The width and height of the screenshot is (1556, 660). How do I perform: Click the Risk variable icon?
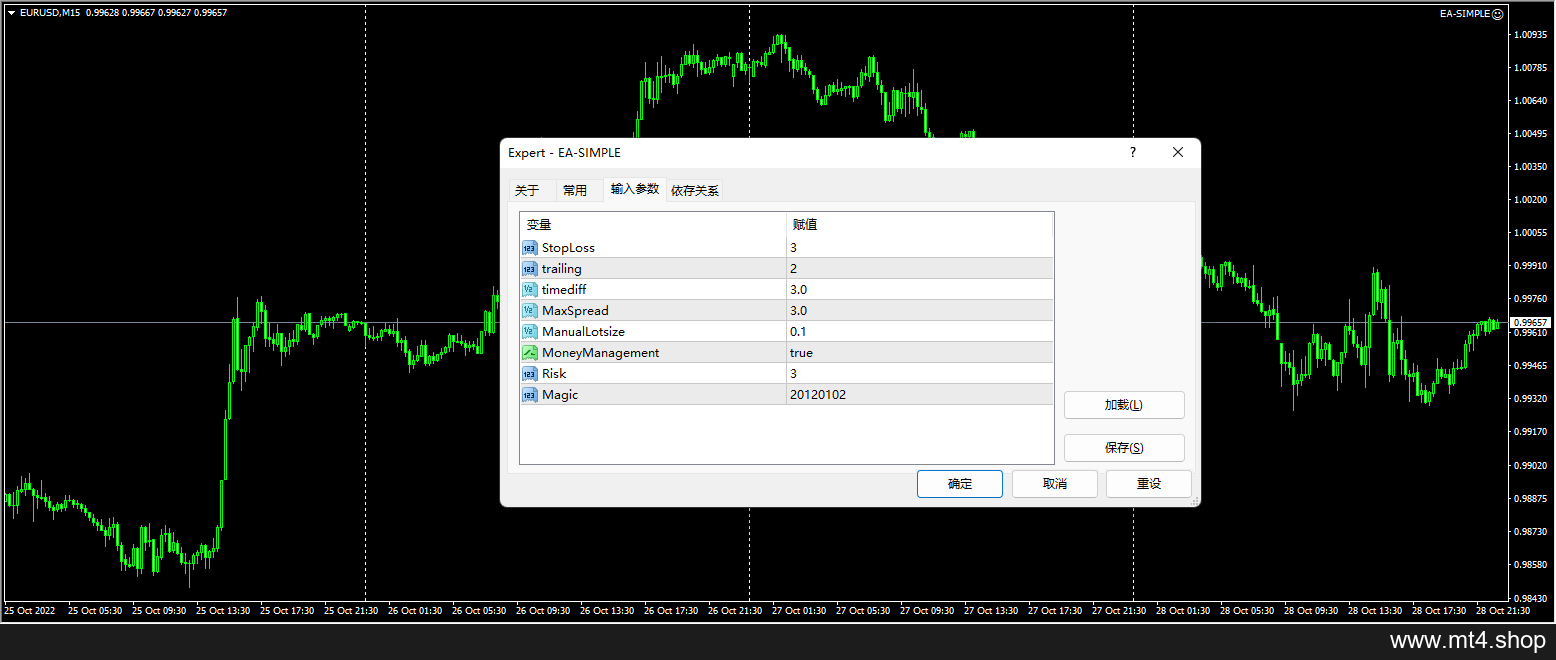click(529, 373)
